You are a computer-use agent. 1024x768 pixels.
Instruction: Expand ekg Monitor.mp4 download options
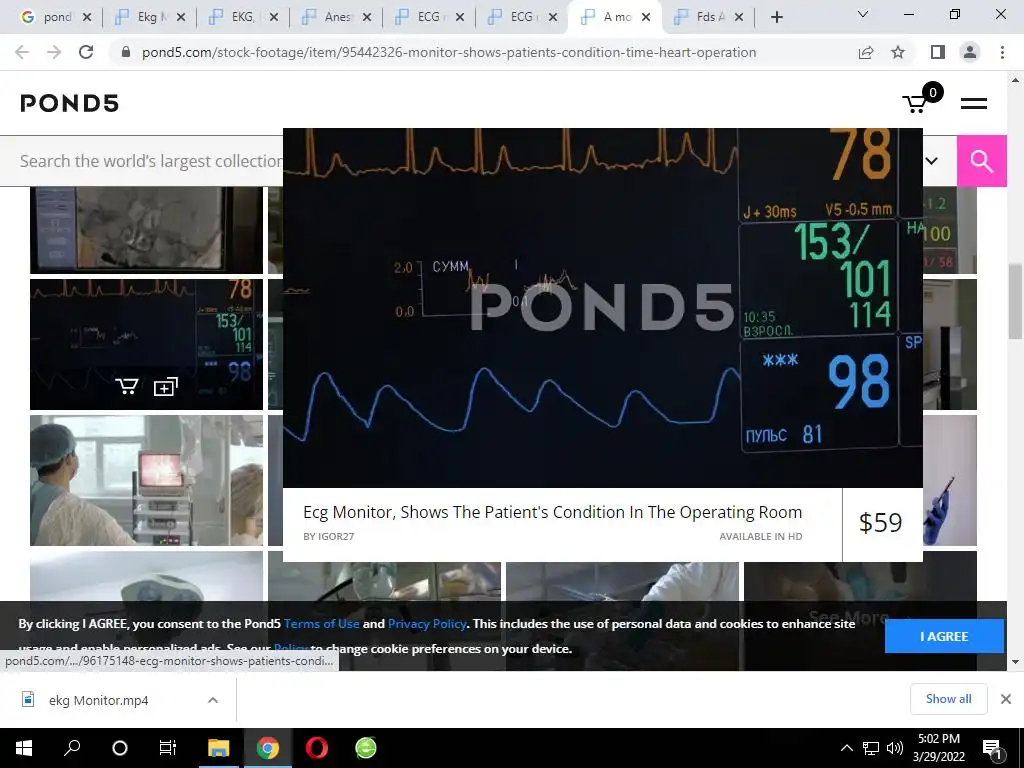(213, 700)
